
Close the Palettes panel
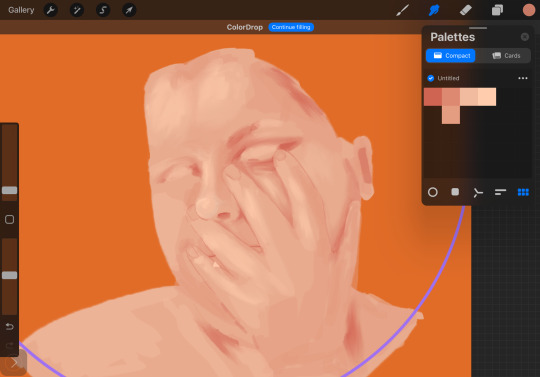click(x=525, y=37)
